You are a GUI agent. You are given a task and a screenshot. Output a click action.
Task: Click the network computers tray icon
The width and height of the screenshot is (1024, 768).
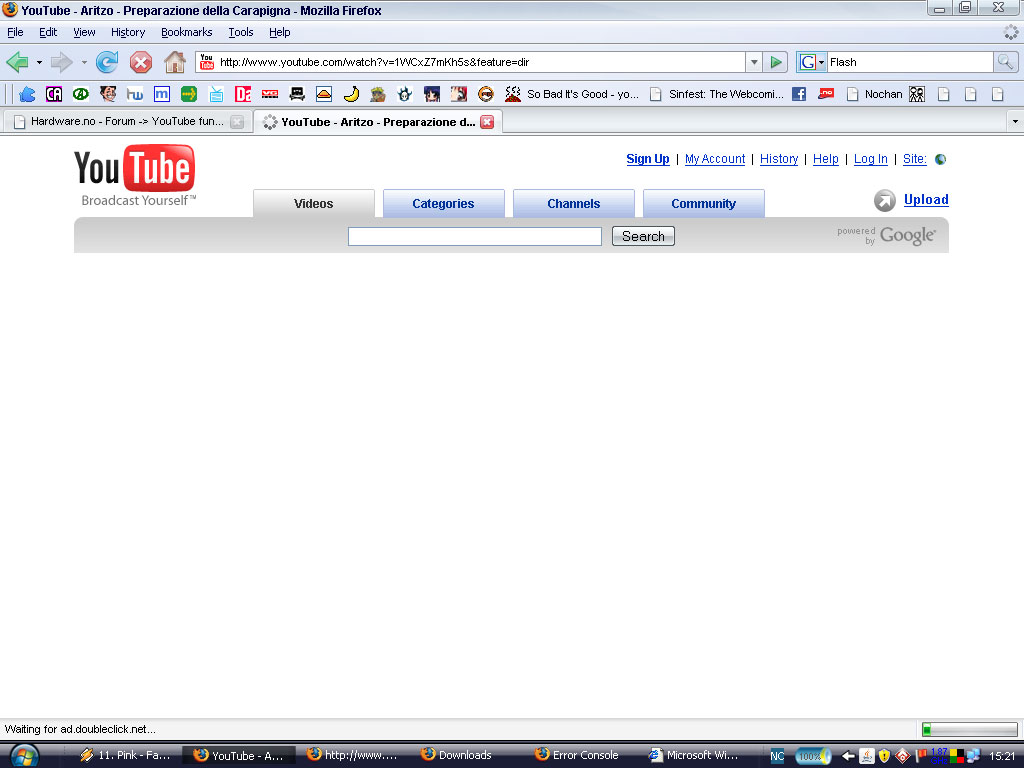[974, 756]
